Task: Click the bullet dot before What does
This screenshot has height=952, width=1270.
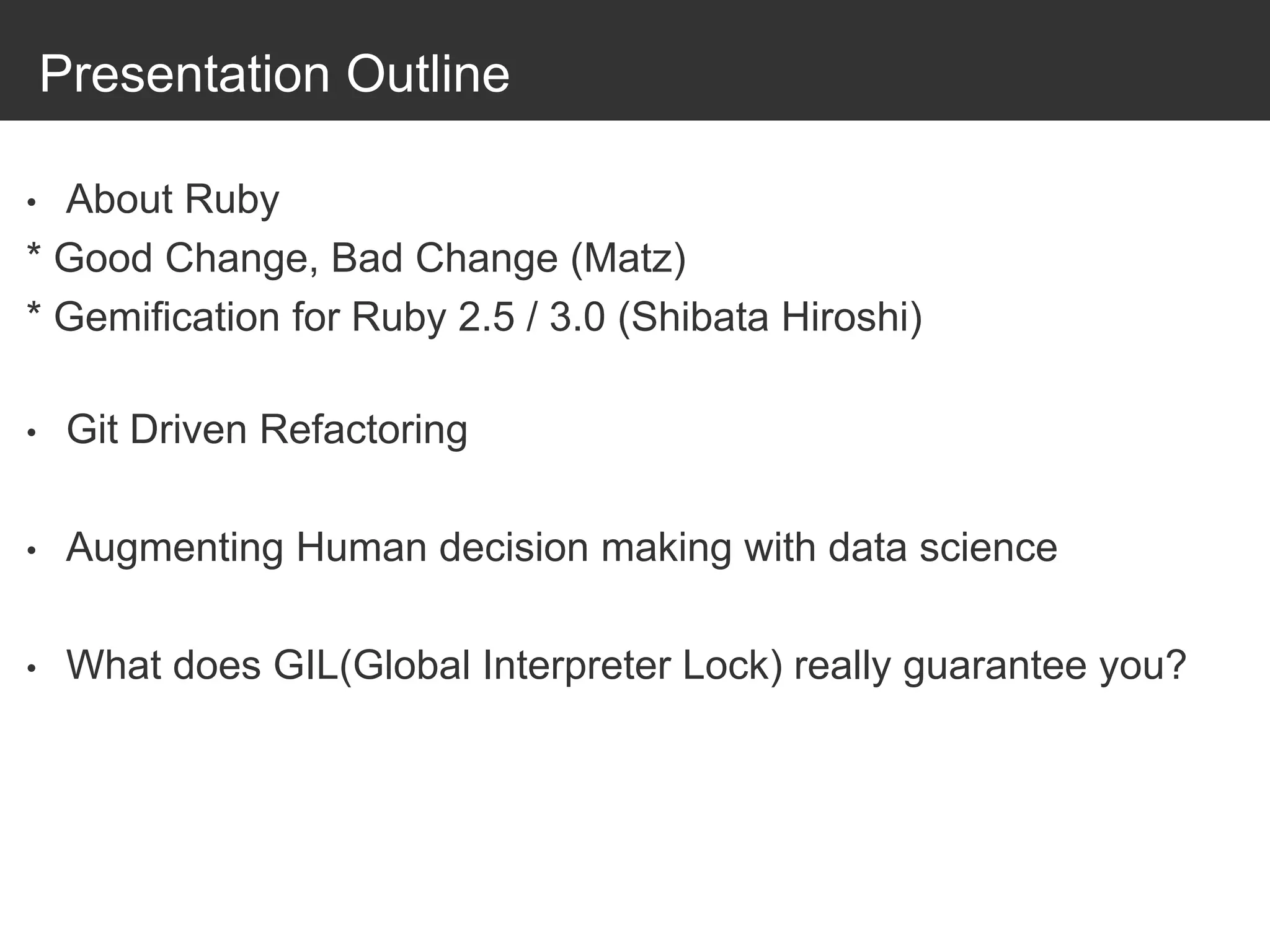Action: tap(32, 669)
